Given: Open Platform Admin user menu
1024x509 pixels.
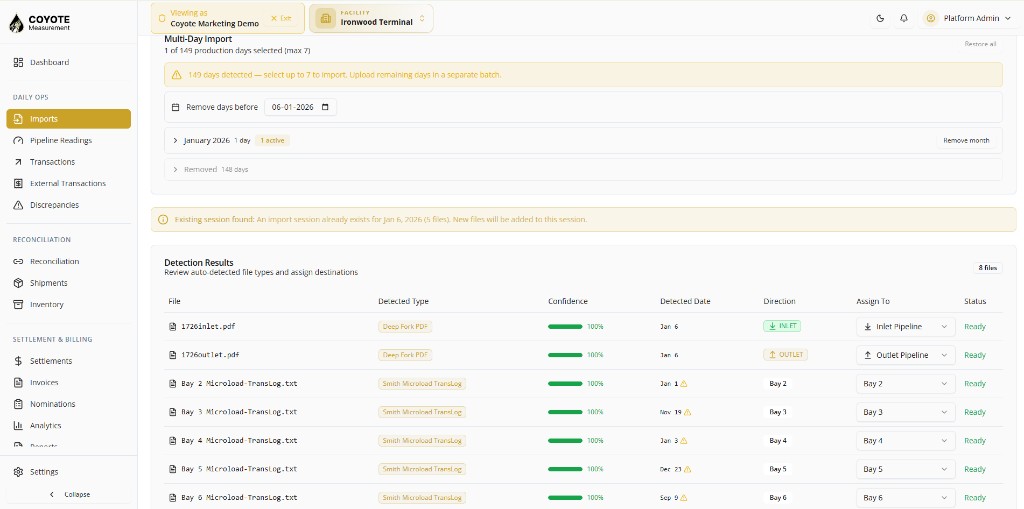Looking at the screenshot, I should click(x=968, y=18).
